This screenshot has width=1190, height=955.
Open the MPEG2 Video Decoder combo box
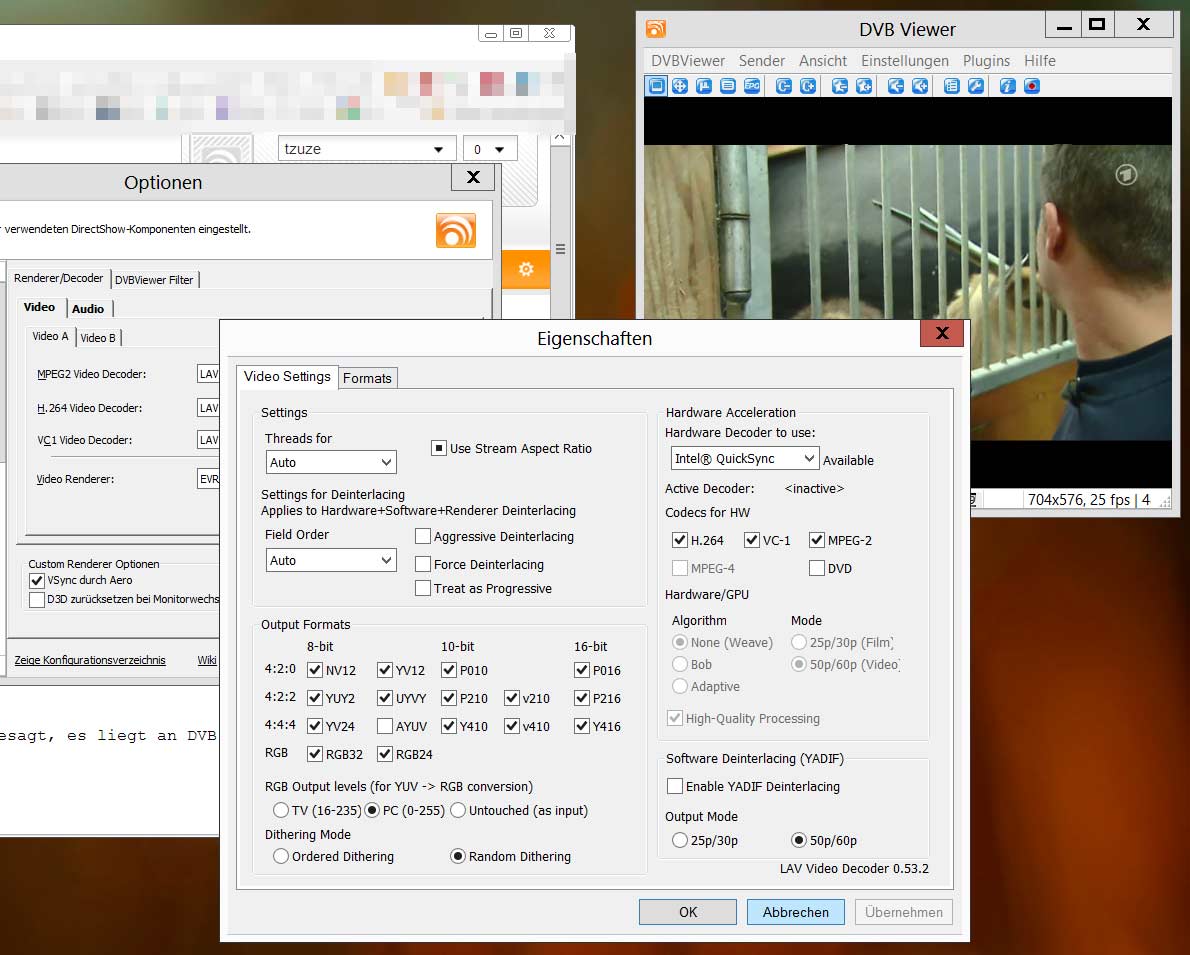point(209,373)
